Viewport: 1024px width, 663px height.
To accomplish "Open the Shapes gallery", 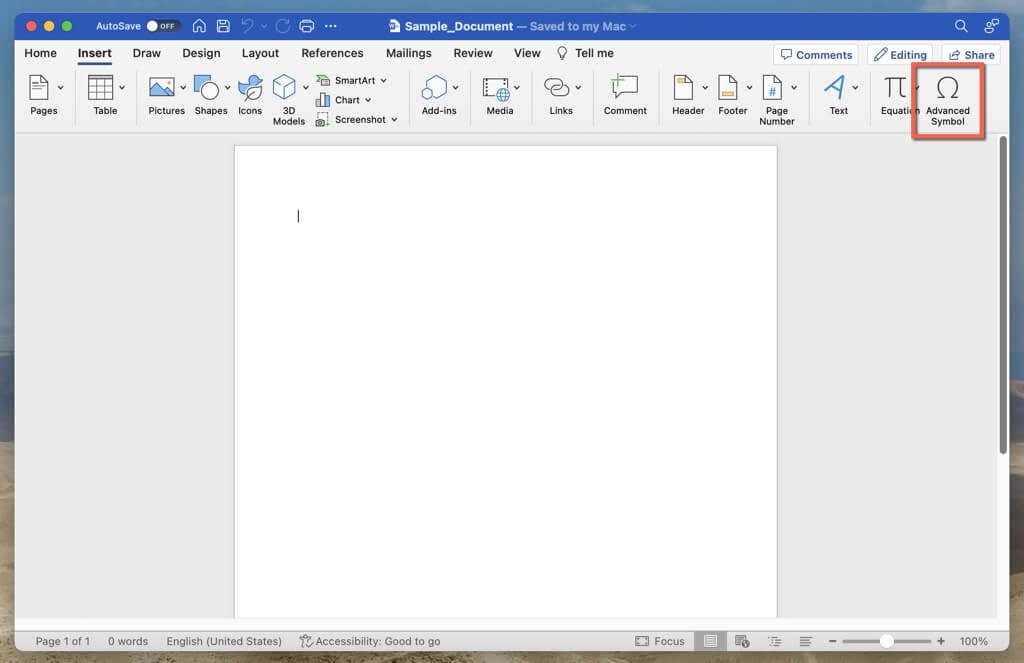I will coord(207,88).
